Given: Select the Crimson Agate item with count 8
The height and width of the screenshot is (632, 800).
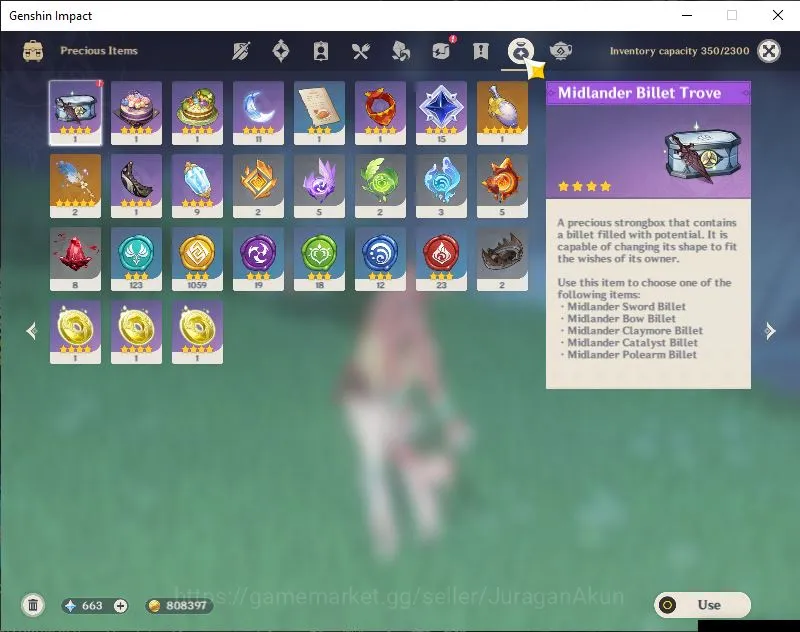Looking at the screenshot, I should pos(75,259).
